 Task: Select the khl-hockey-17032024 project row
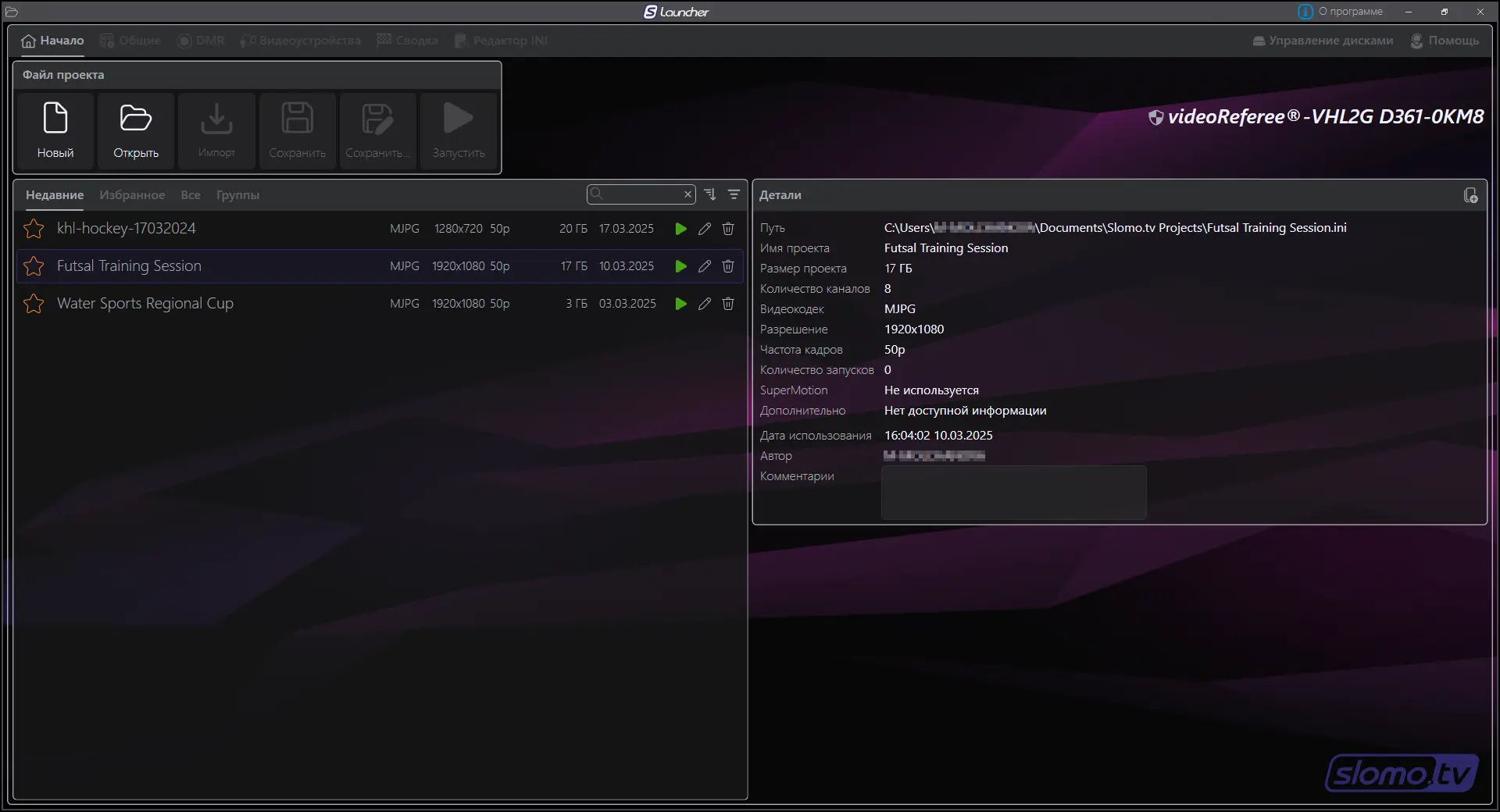380,229
